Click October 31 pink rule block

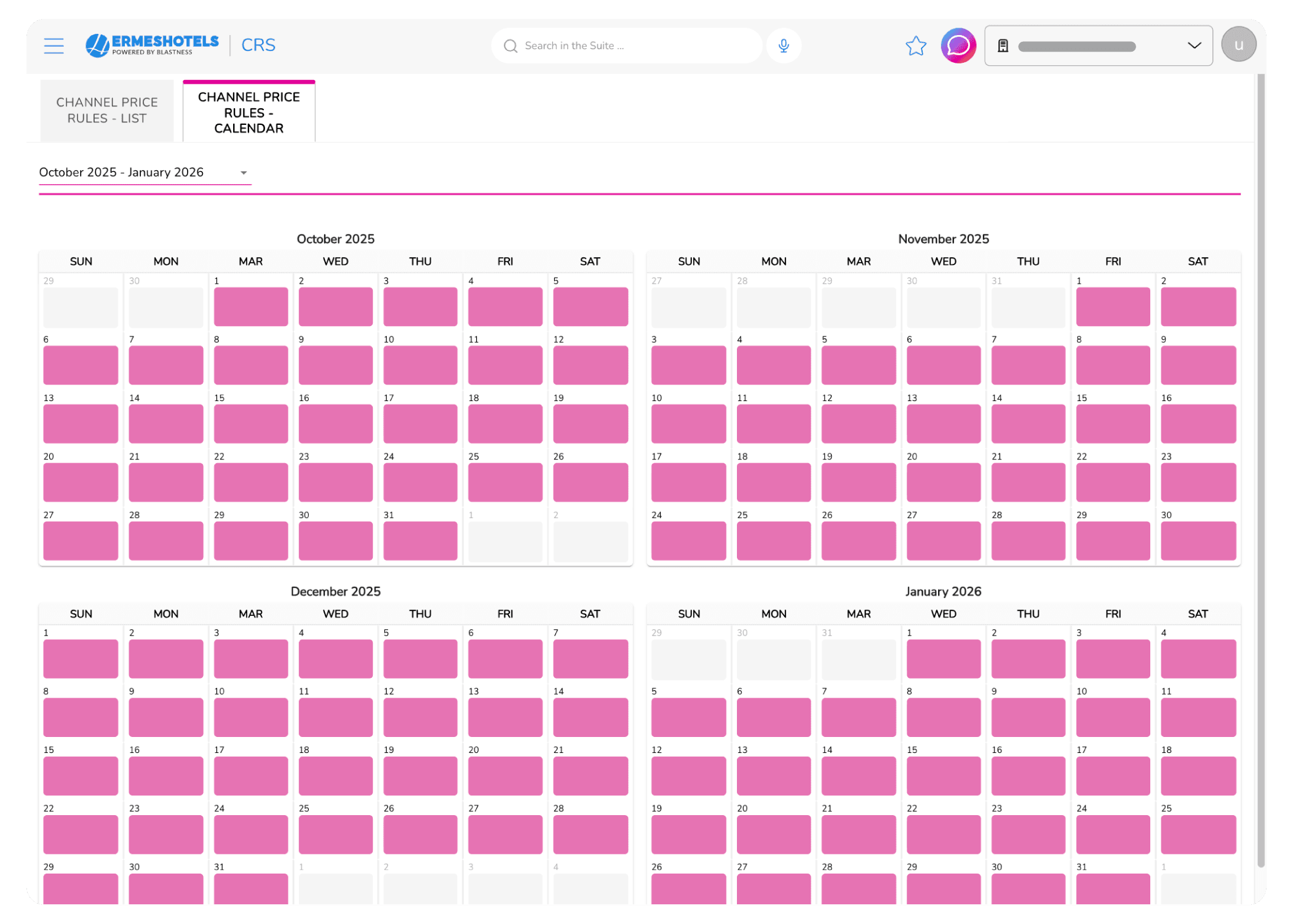[x=420, y=540]
